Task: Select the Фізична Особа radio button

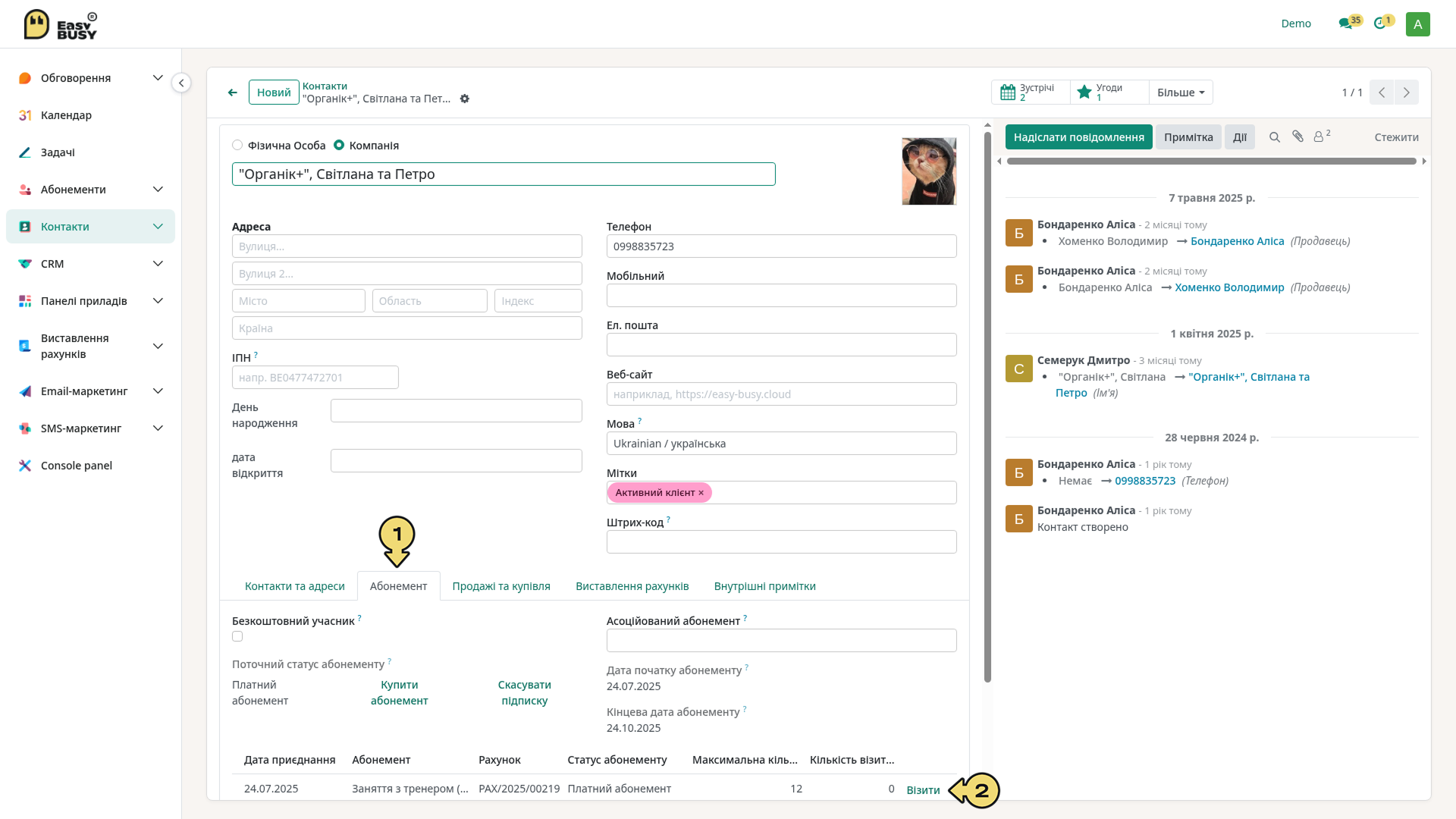Action: pos(237,145)
